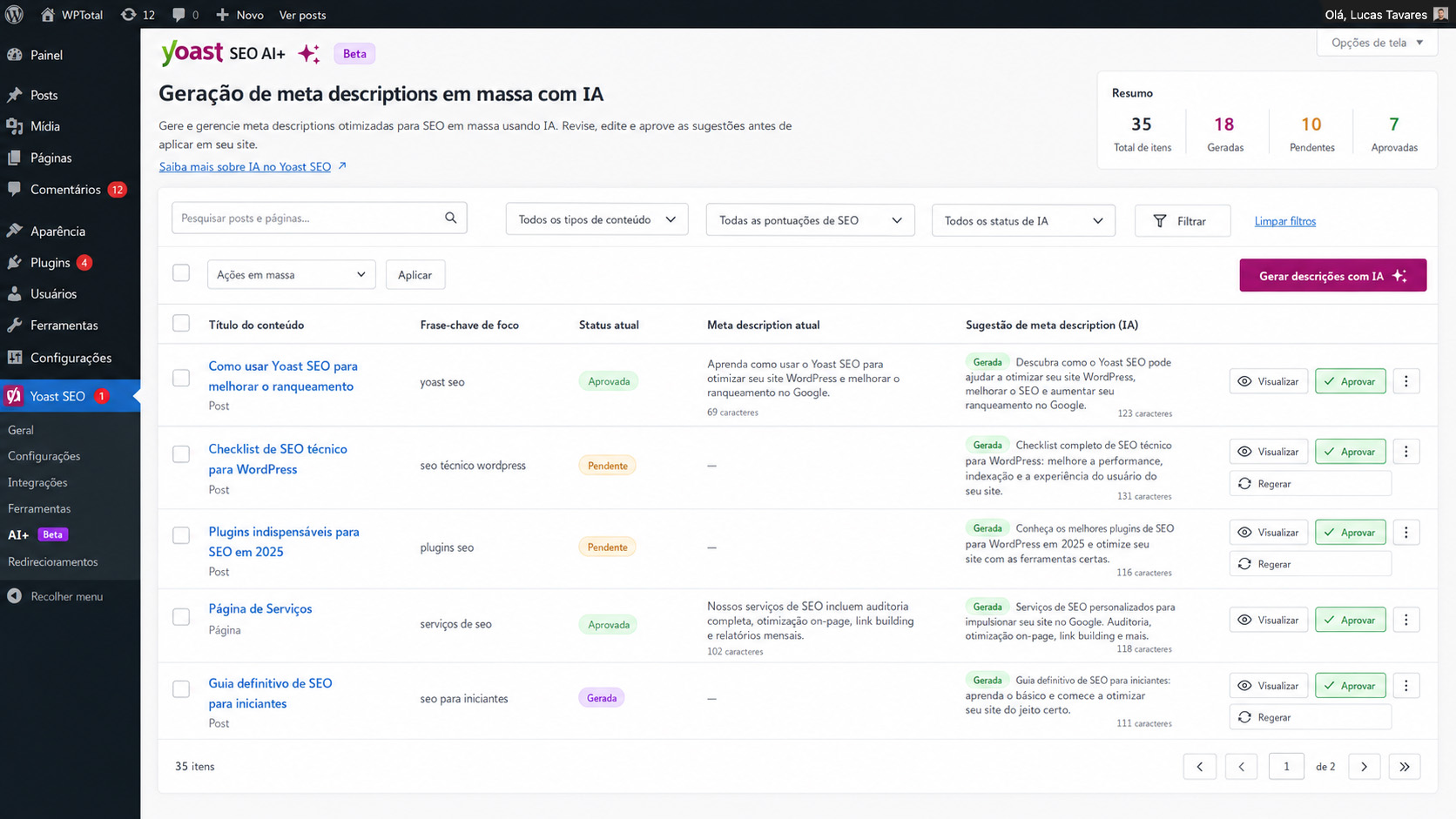Open Aparência brush icon in sidebar

pyautogui.click(x=15, y=231)
